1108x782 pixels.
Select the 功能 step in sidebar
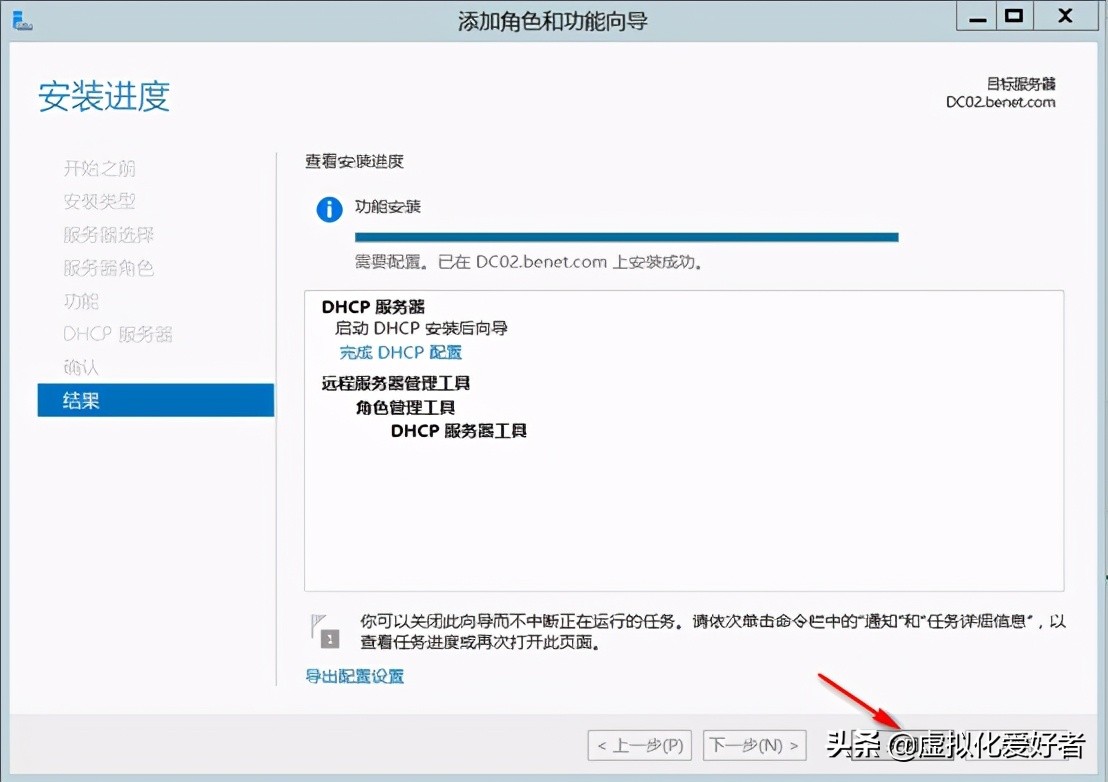tap(81, 301)
